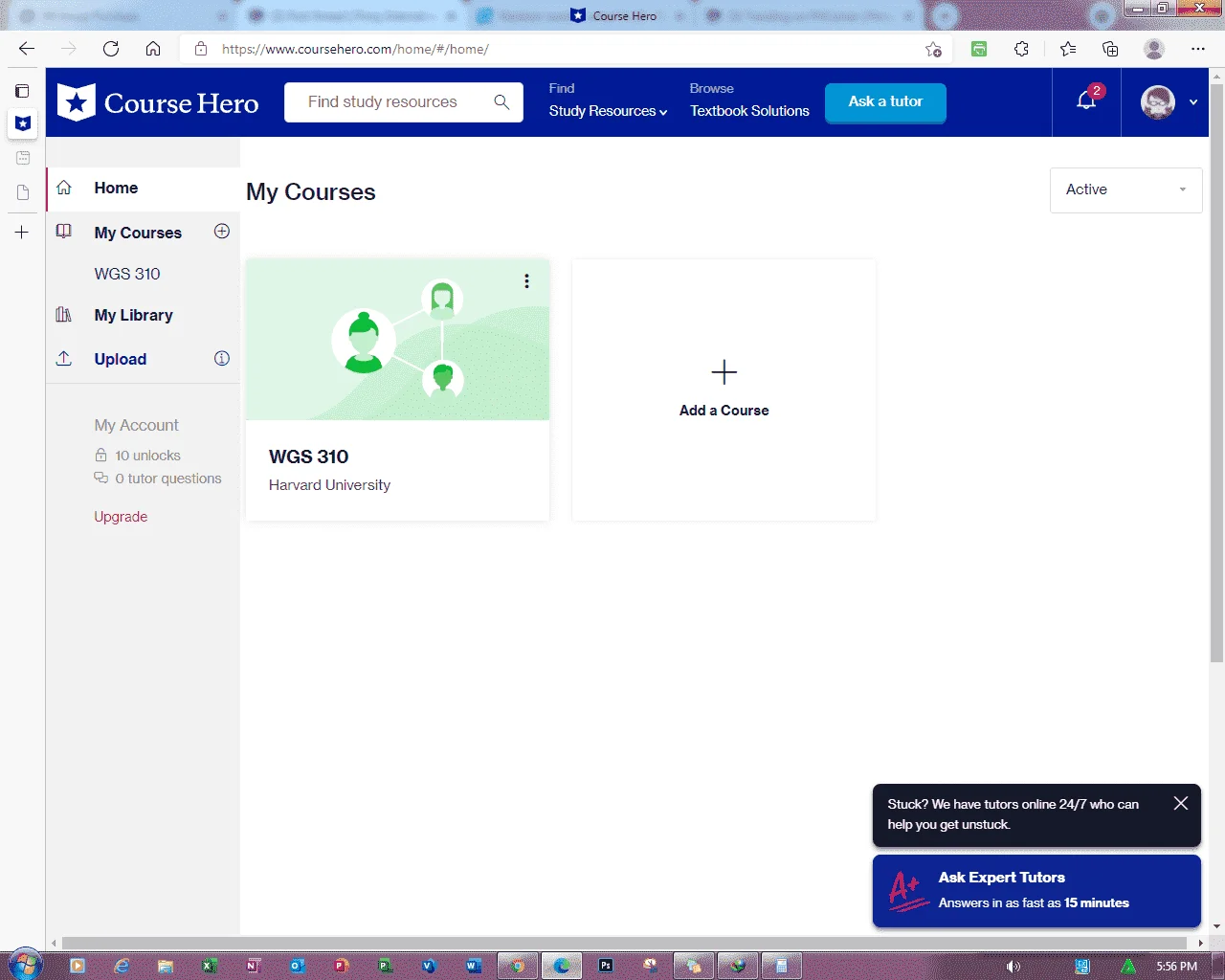
Task: Expand the profile dropdown chevron
Action: pos(1193,102)
